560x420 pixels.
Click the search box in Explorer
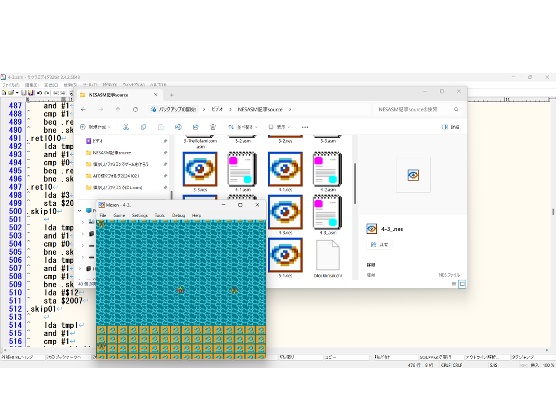(417, 109)
